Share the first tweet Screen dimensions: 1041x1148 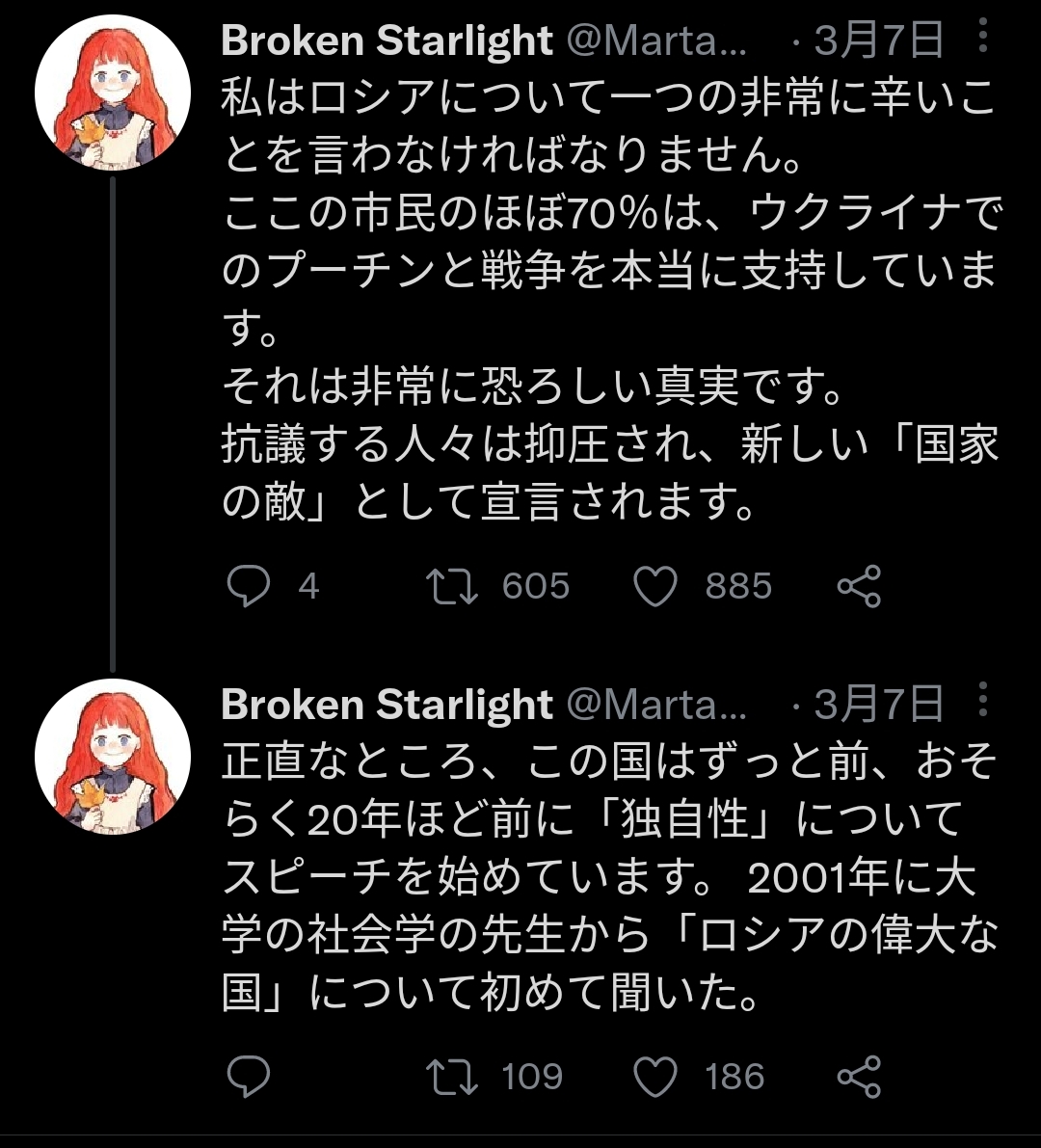[859, 586]
